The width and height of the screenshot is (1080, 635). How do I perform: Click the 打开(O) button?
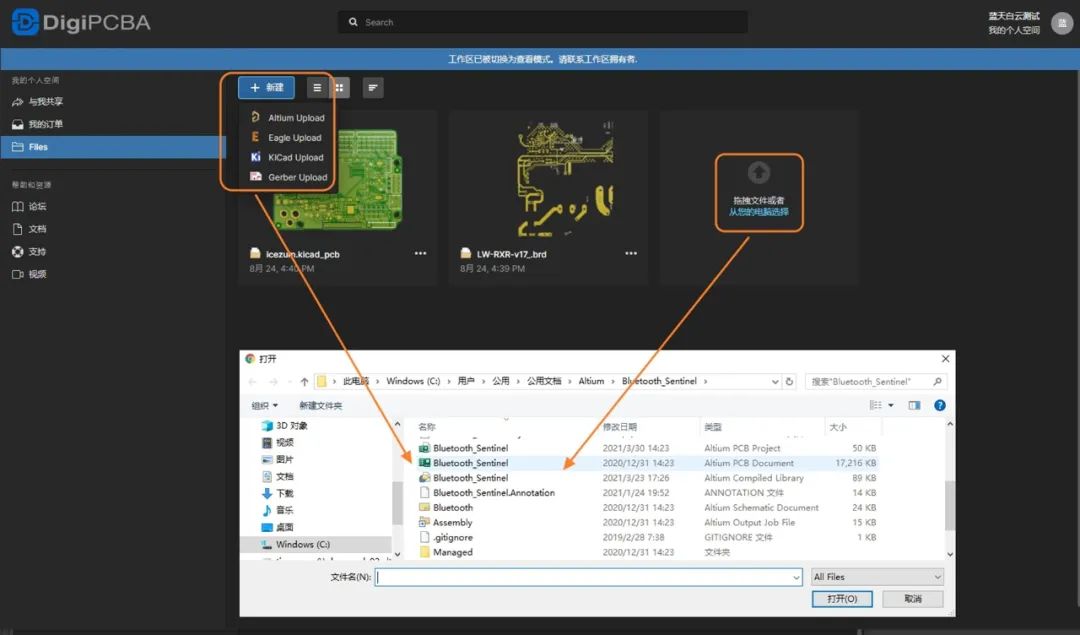842,599
